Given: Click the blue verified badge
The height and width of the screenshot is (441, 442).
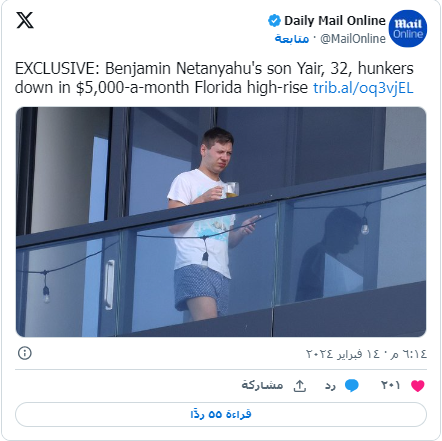Looking at the screenshot, I should [274, 21].
